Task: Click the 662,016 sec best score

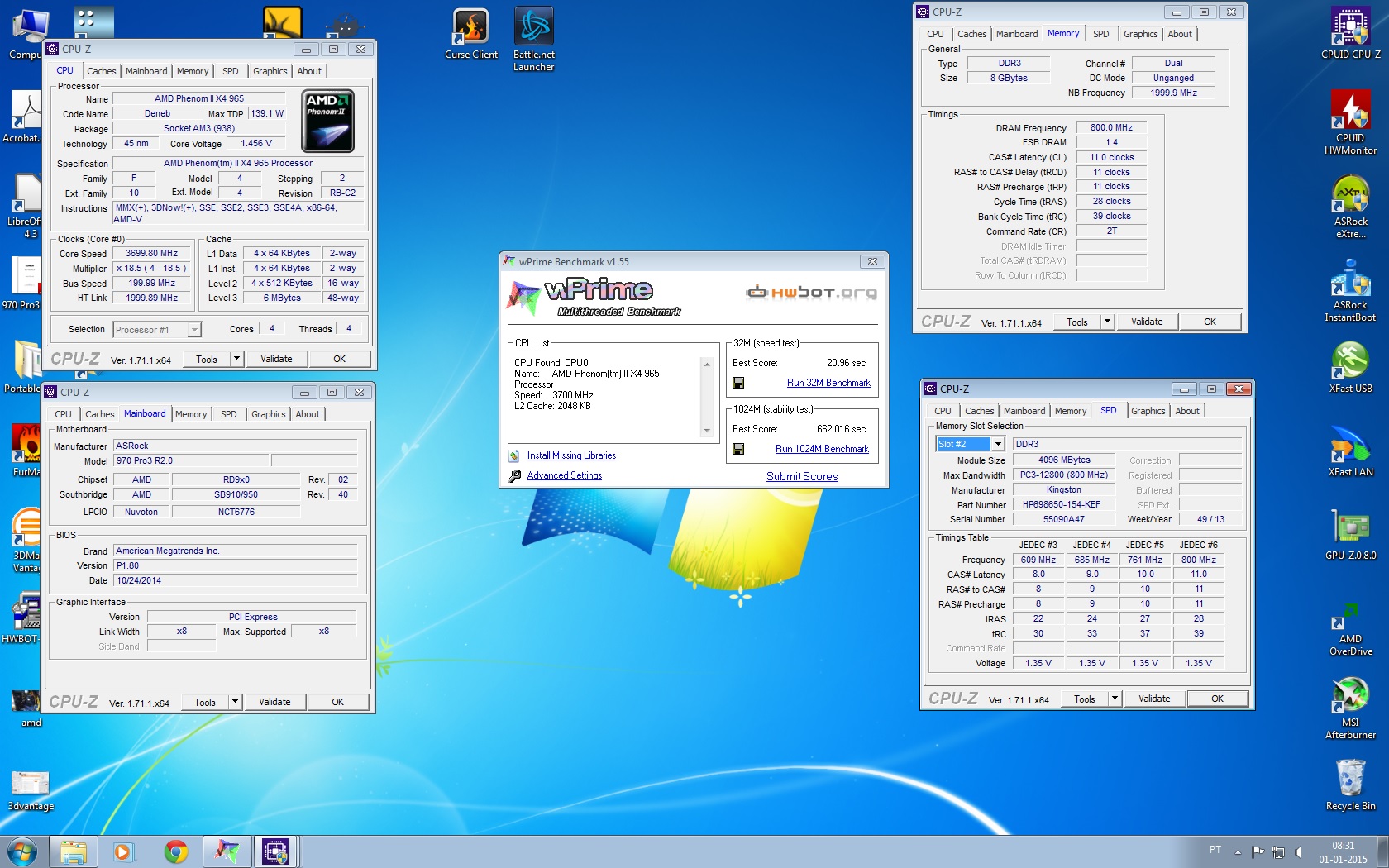Action: (841, 429)
